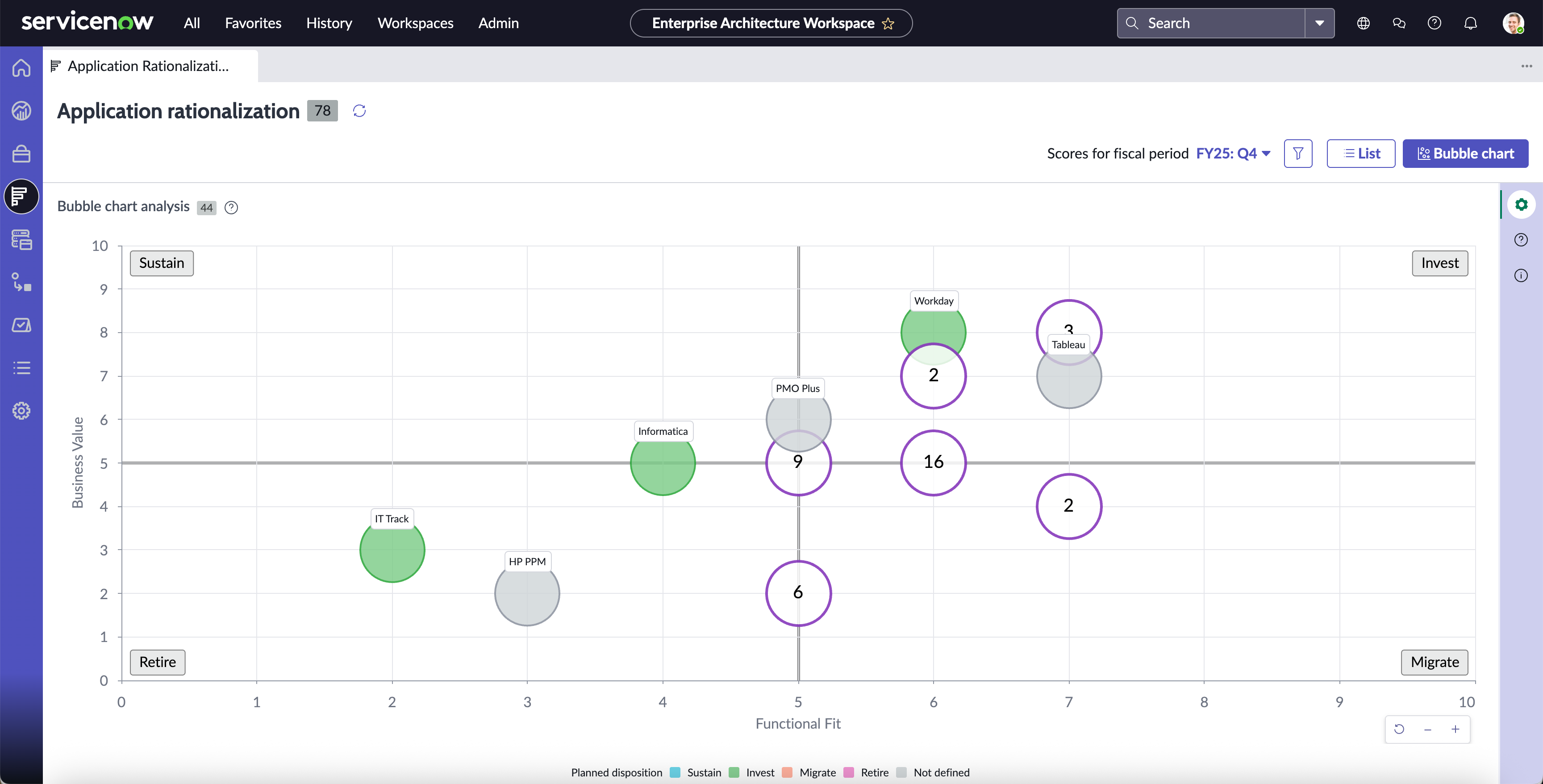Click the Sustain quadrant label
Screen dimensions: 1543x784
[162, 263]
